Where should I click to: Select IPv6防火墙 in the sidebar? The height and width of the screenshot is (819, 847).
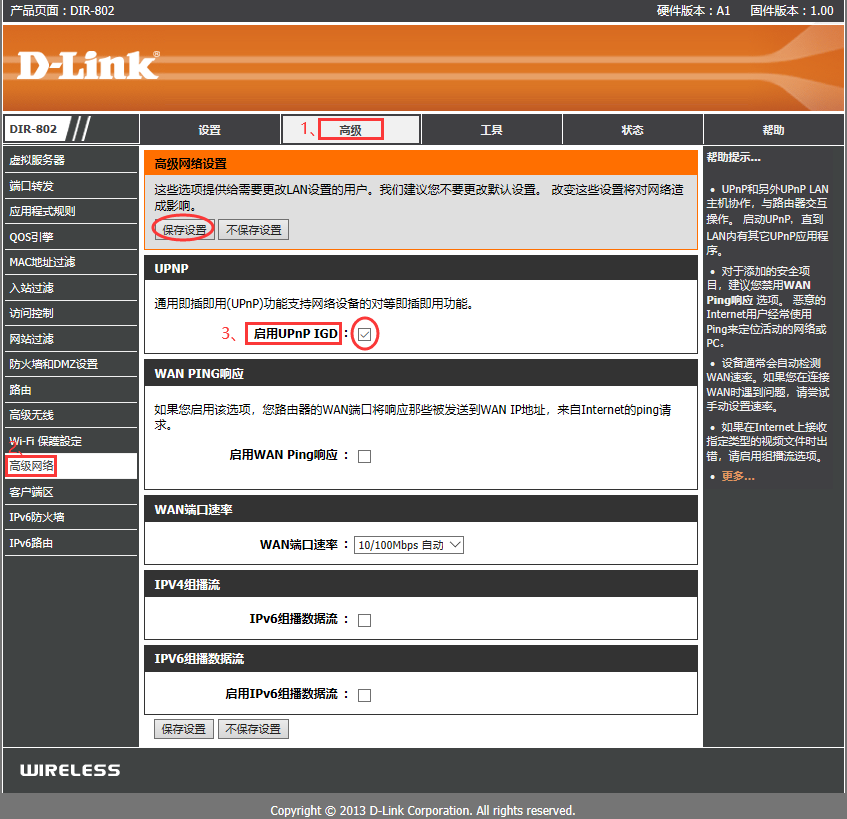(37, 517)
